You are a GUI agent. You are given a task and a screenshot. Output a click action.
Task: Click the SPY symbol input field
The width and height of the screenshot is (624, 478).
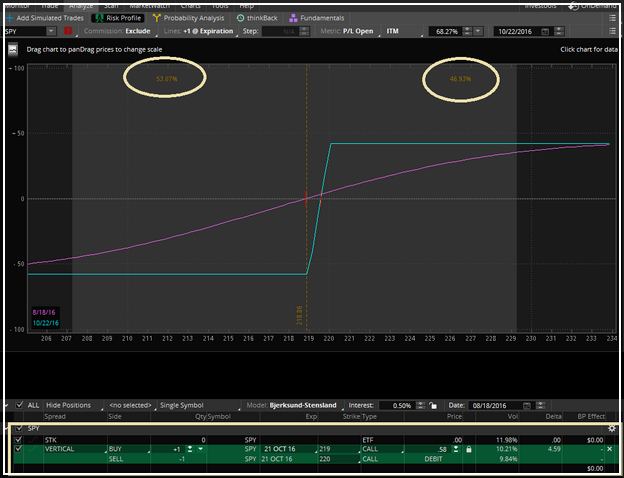click(25, 31)
